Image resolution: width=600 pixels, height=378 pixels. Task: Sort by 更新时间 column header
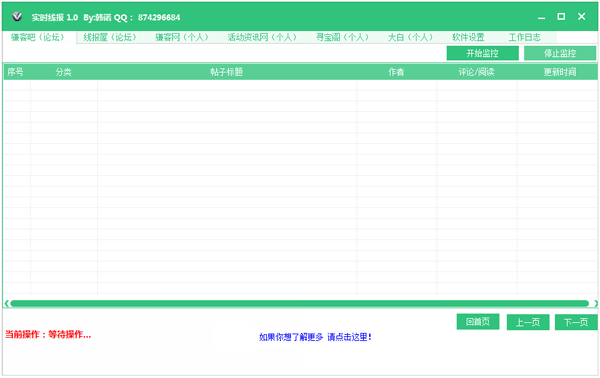point(559,72)
